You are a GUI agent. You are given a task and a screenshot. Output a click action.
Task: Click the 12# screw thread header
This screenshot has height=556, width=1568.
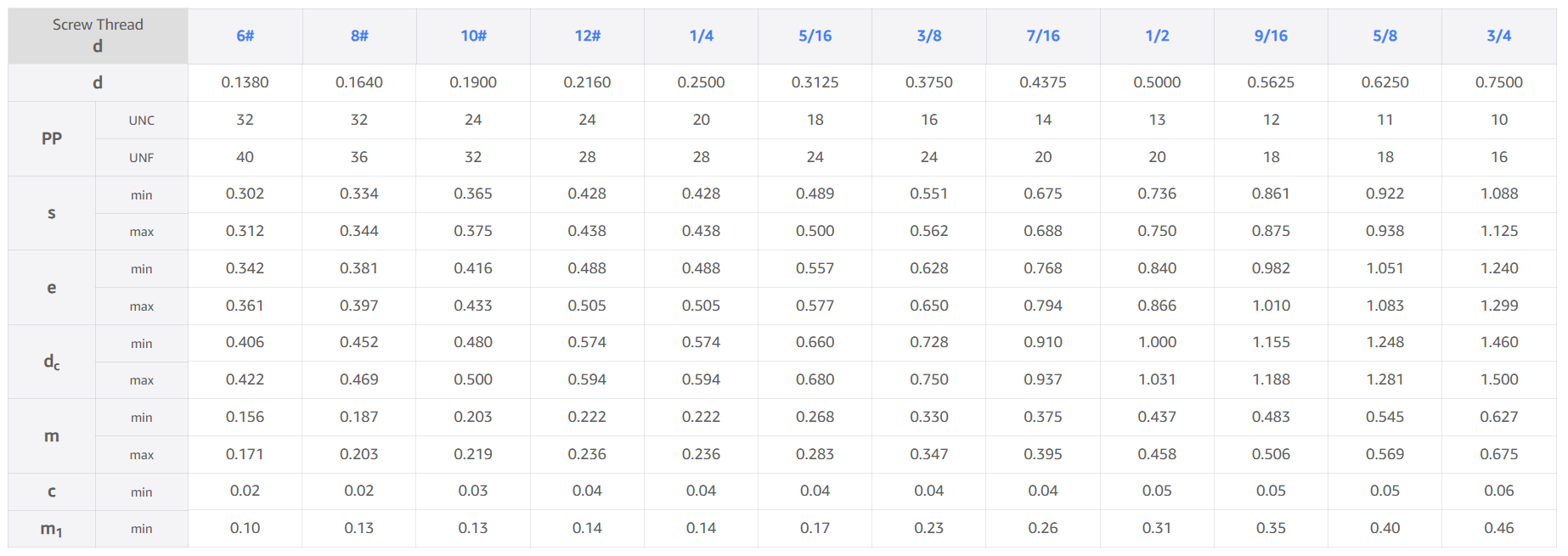pos(587,36)
